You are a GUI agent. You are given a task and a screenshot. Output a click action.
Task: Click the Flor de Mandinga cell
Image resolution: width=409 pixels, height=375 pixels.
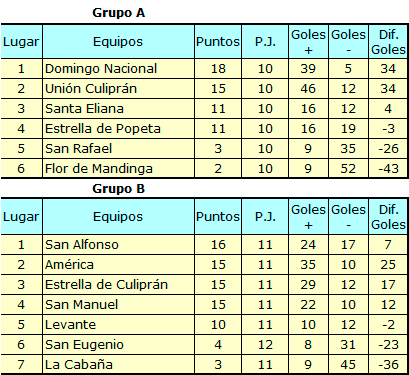click(x=118, y=169)
